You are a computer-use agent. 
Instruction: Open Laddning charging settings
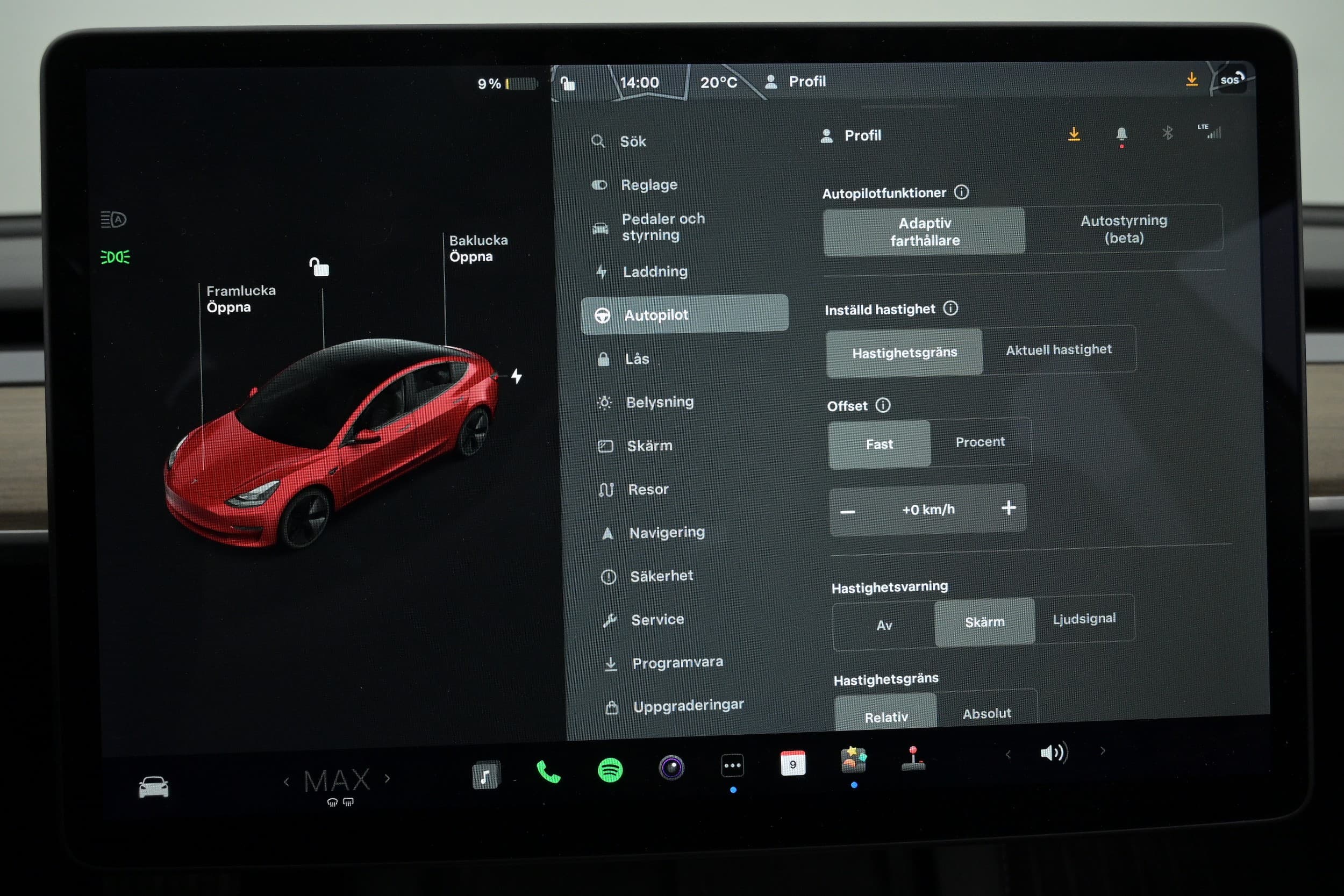coord(641,271)
